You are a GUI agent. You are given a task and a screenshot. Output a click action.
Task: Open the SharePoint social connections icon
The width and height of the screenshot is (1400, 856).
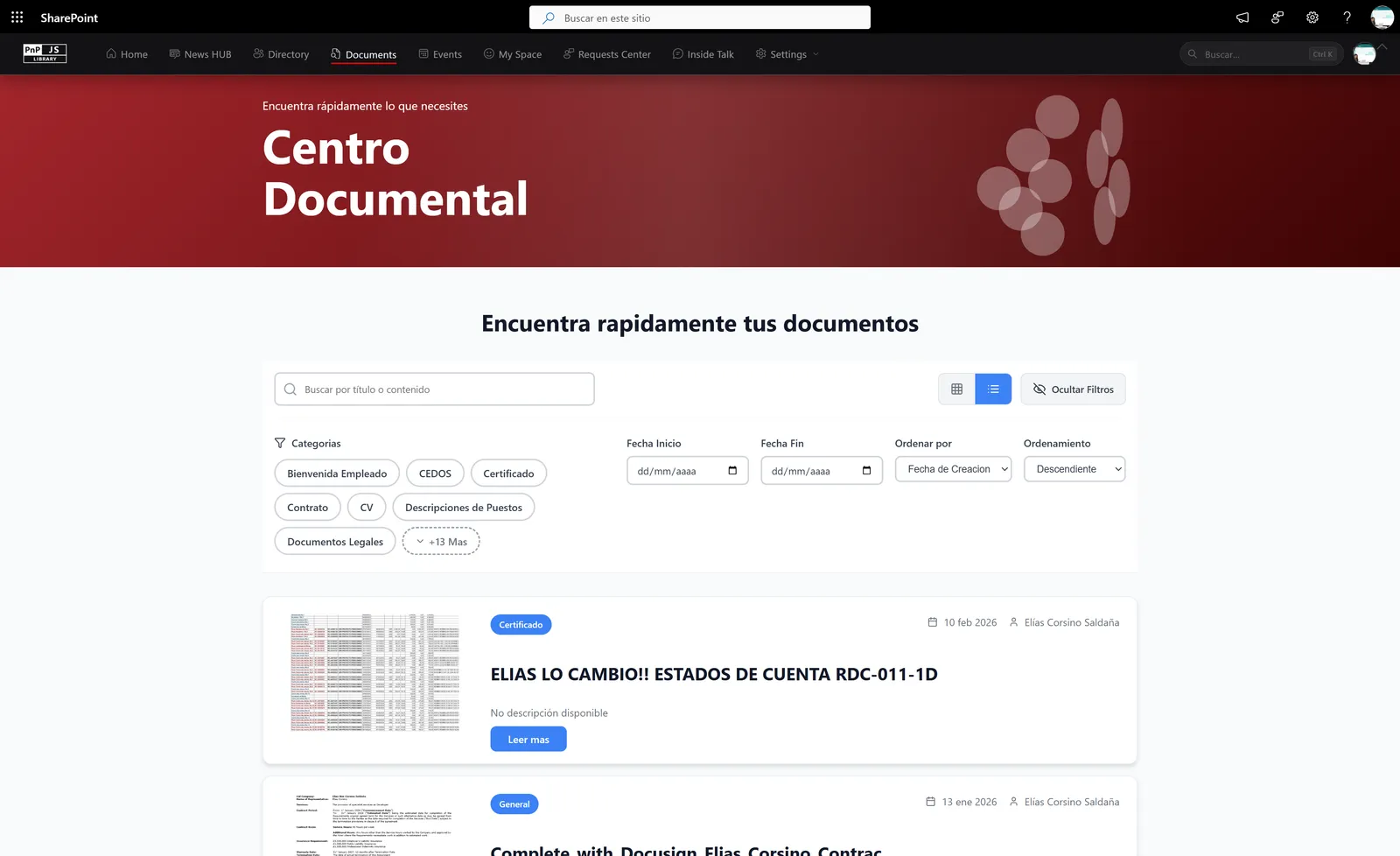click(1277, 18)
